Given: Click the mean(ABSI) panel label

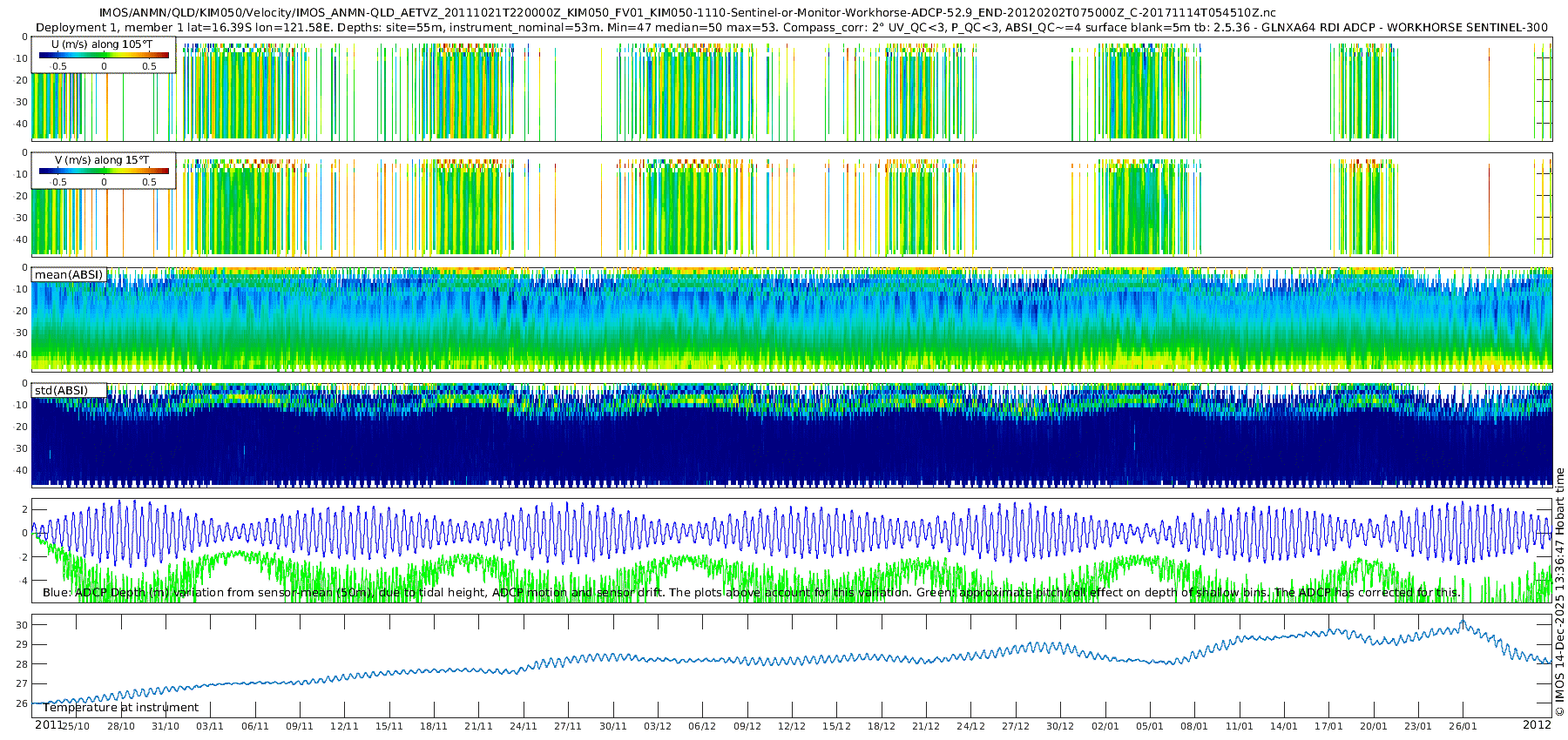Looking at the screenshot, I should click(x=69, y=275).
